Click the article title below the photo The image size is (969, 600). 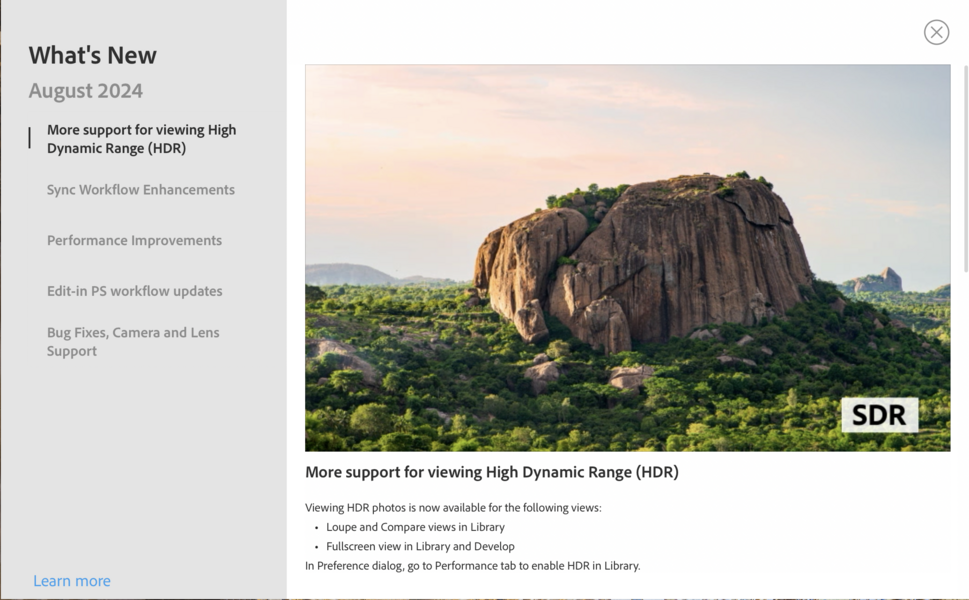click(491, 473)
